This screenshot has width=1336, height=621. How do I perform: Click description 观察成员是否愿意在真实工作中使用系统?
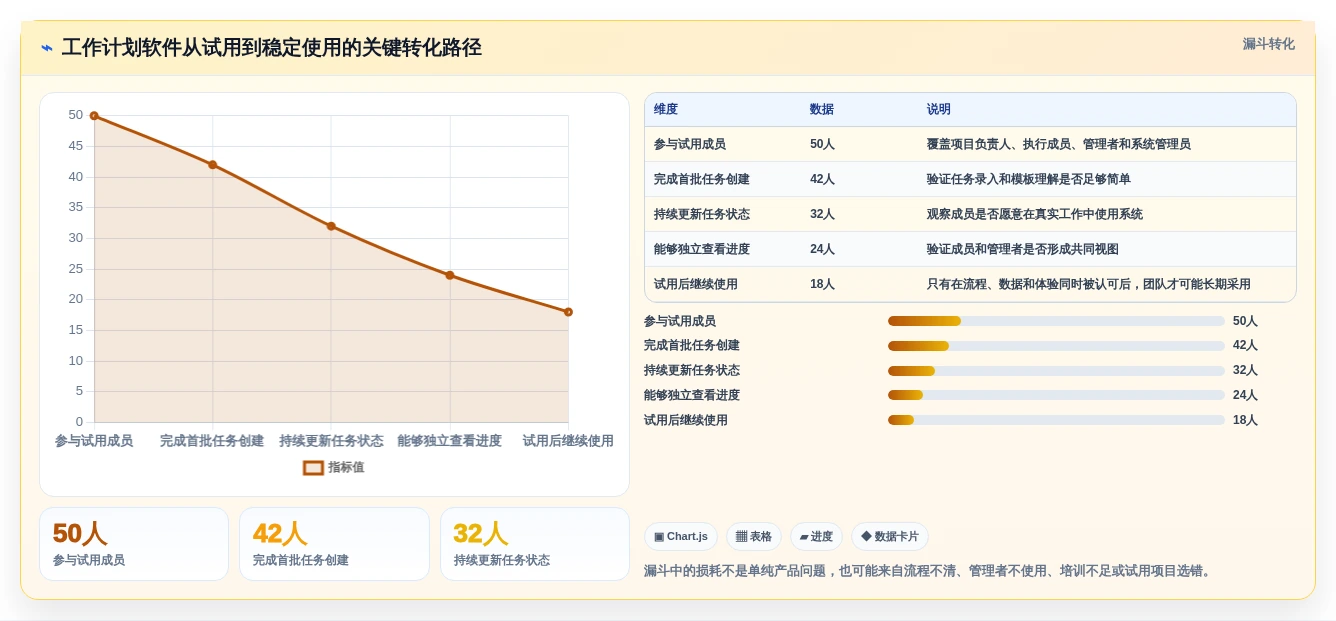[x=1035, y=214]
